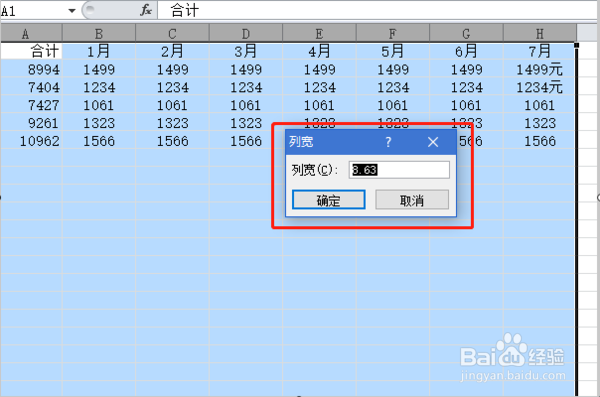600x397 pixels.
Task: Click 1061 in column H
Action: [540, 105]
